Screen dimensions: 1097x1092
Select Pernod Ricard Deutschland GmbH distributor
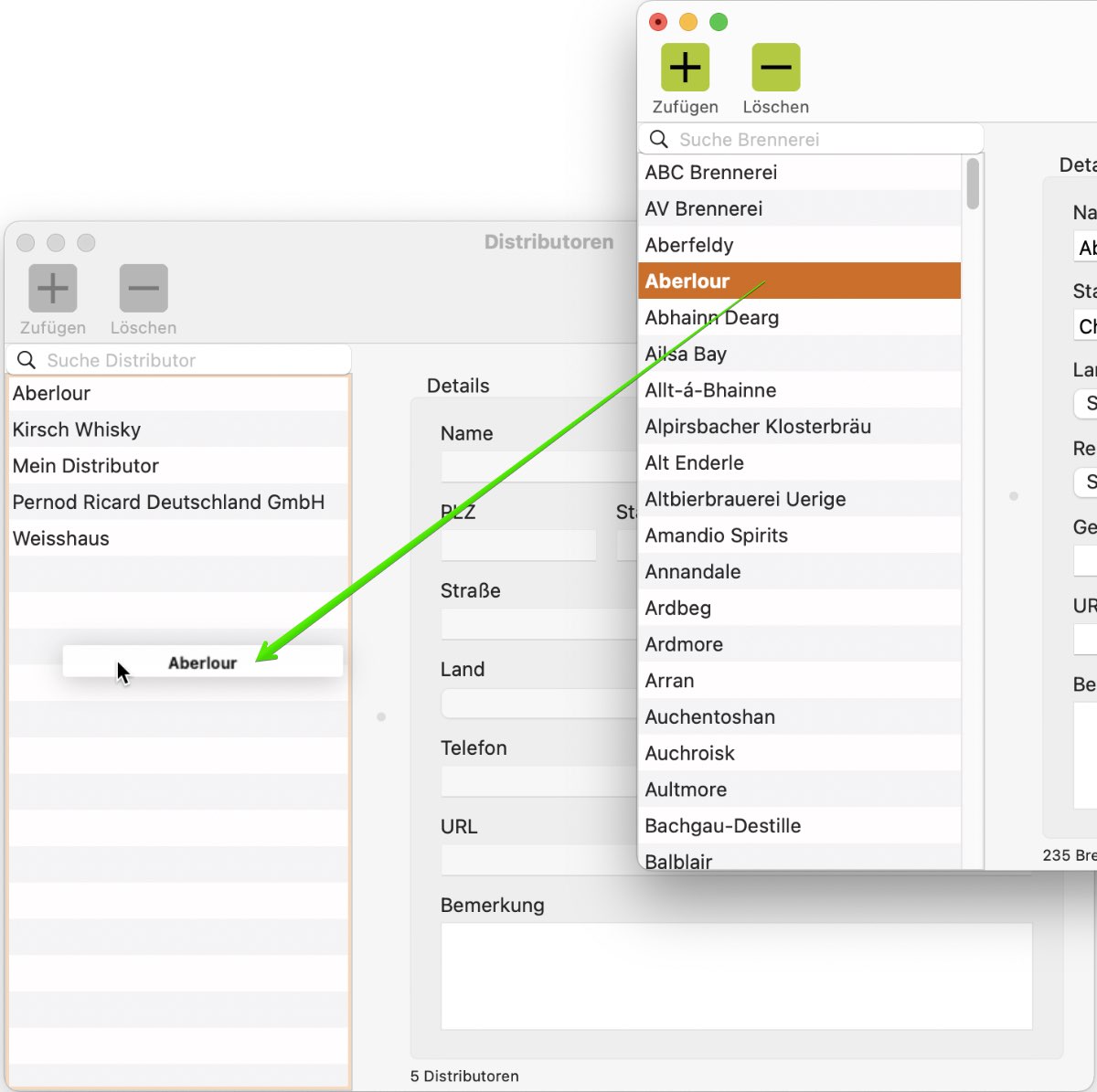(x=178, y=502)
